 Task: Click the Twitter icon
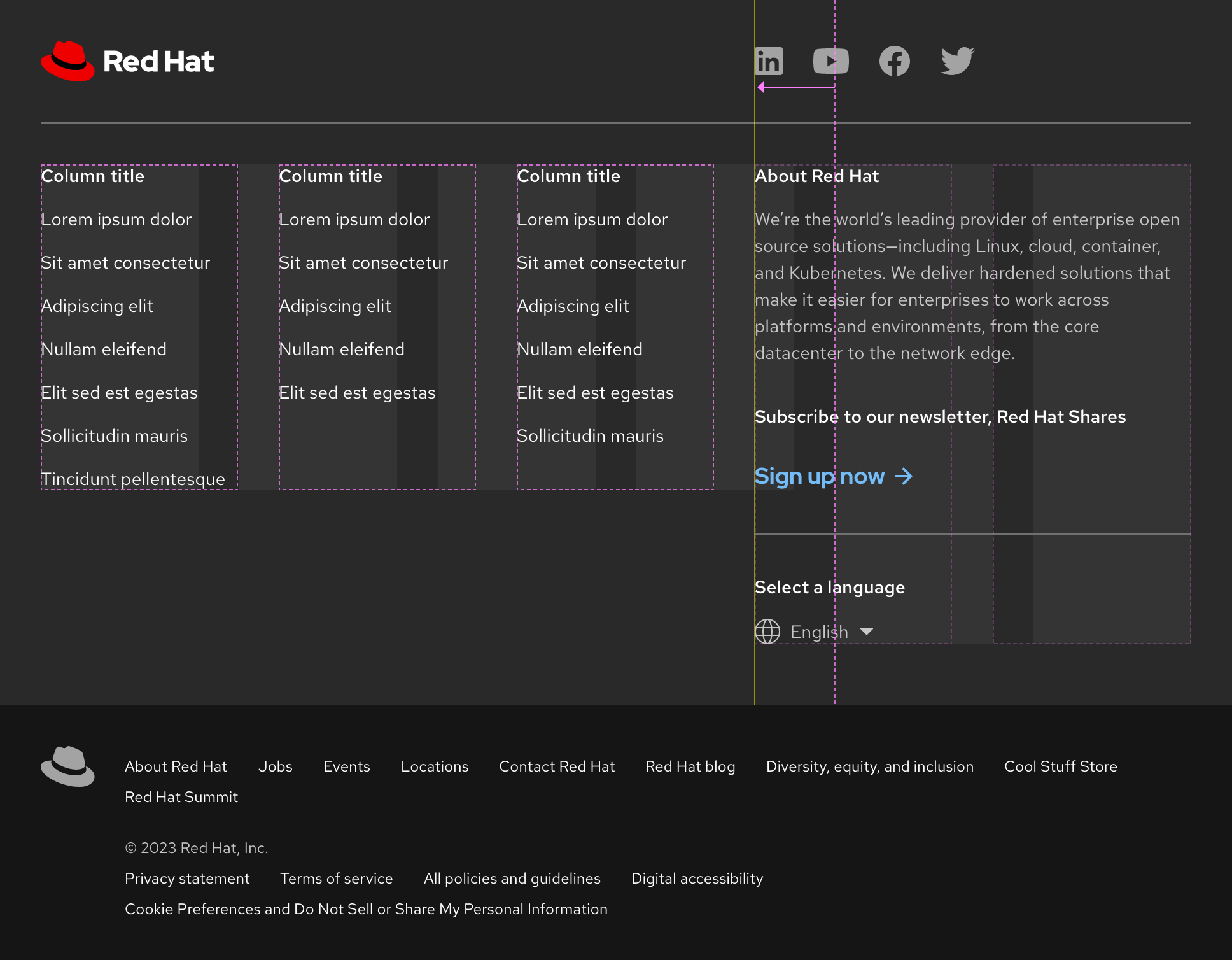point(956,61)
